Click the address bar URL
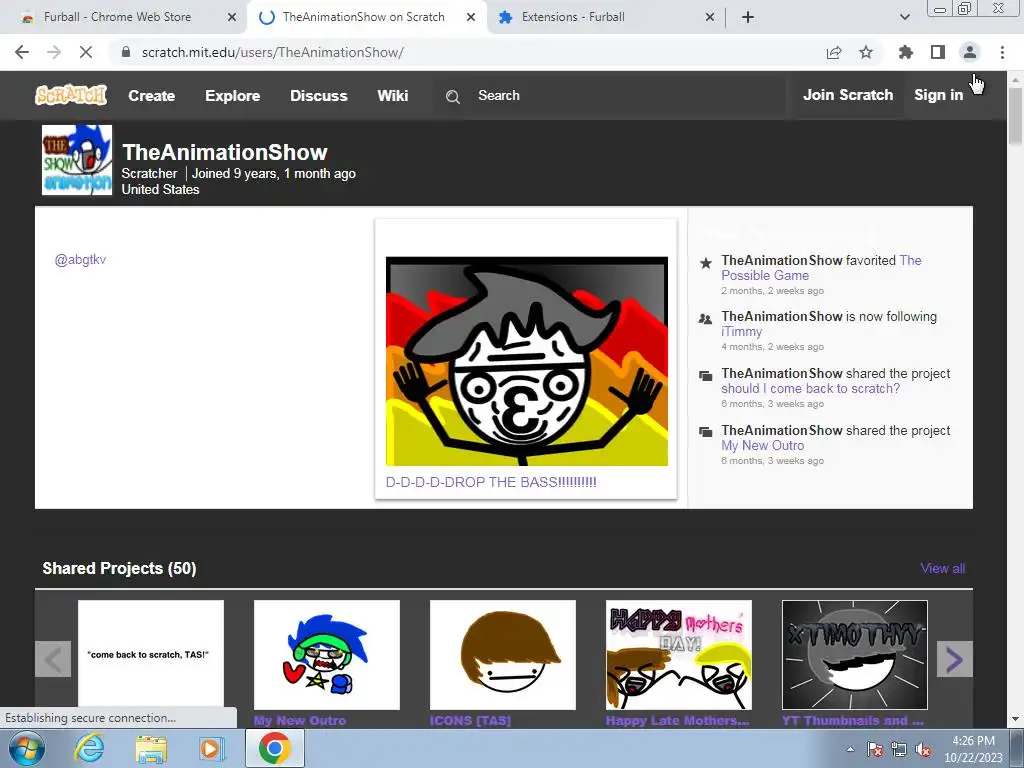The width and height of the screenshot is (1024, 768). tap(272, 52)
